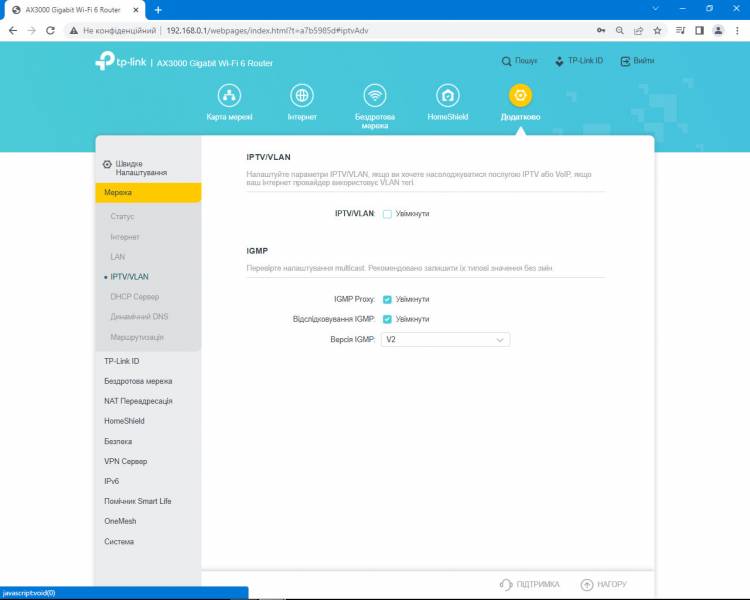Screen dimensions: 750x600
Task: Close the AX3000 Router browser tab
Action: (136, 10)
